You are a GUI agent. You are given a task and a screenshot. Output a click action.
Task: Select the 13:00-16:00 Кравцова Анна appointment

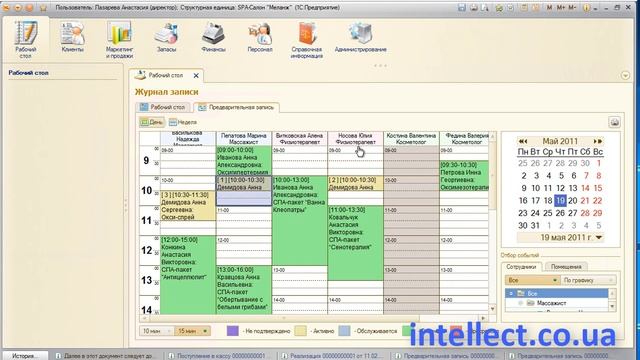[x=244, y=290]
